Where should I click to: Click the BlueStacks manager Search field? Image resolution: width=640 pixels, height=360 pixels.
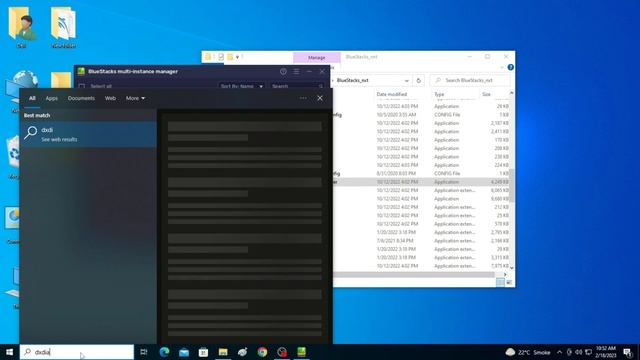[296, 86]
